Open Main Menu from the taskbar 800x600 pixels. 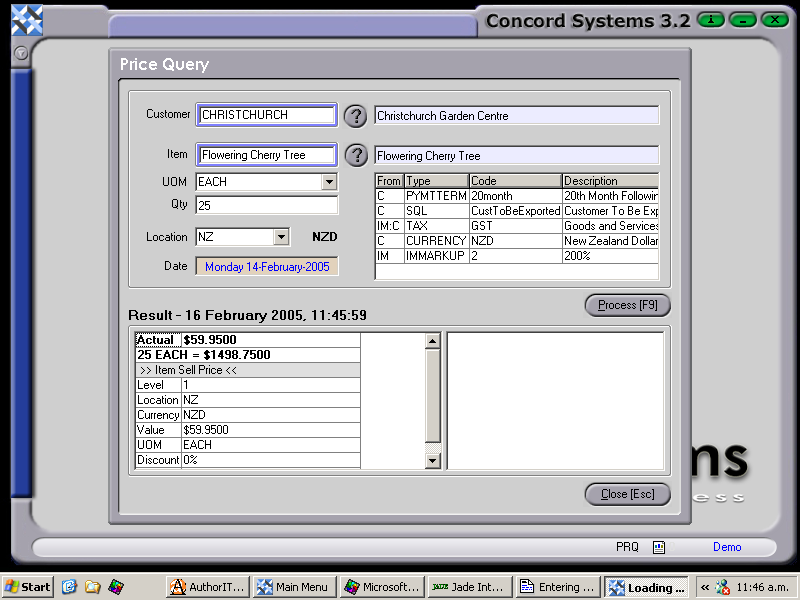[294, 587]
